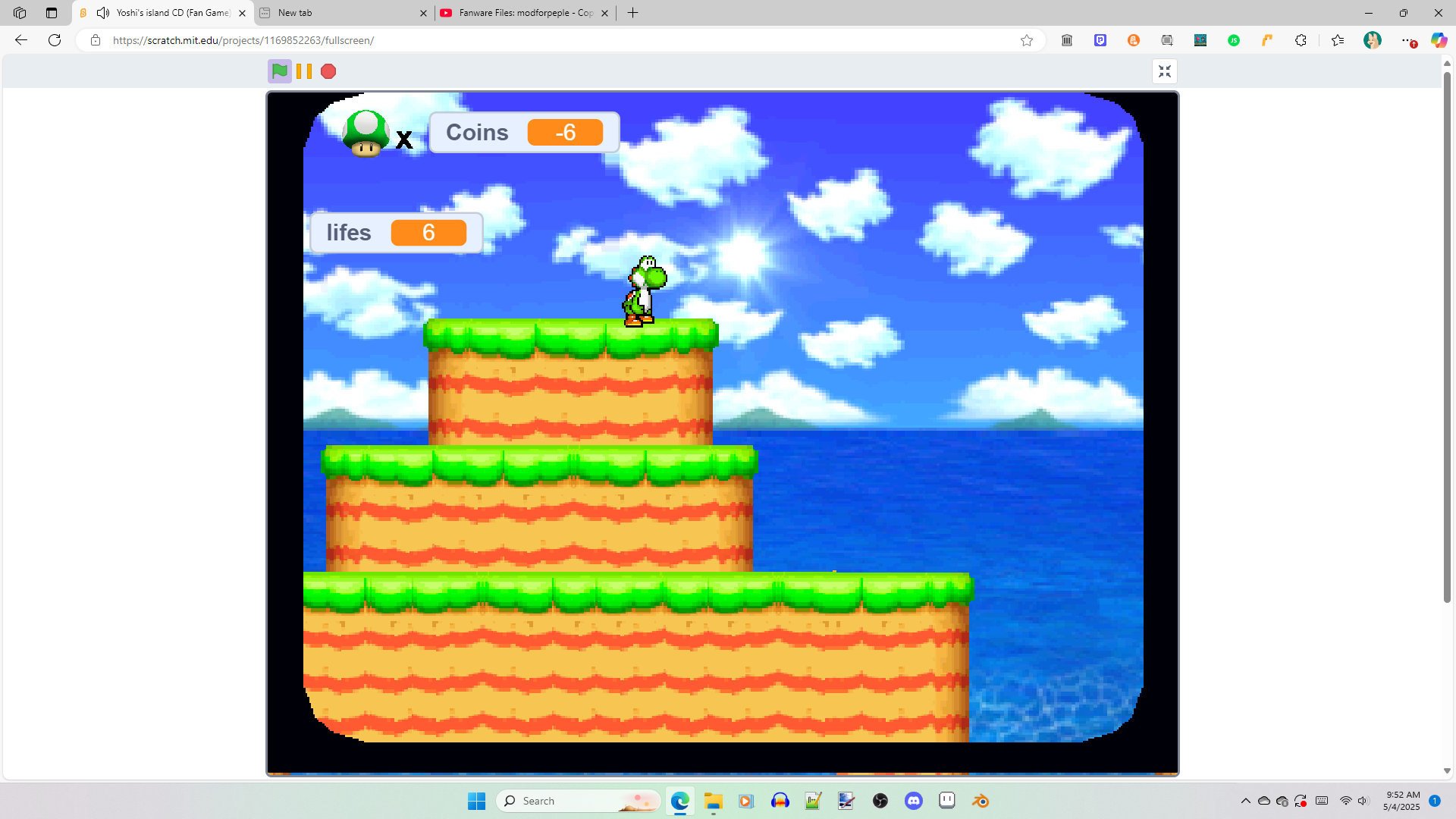This screenshot has width=1456, height=819.
Task: Show hidden system tray icons
Action: click(x=1246, y=801)
